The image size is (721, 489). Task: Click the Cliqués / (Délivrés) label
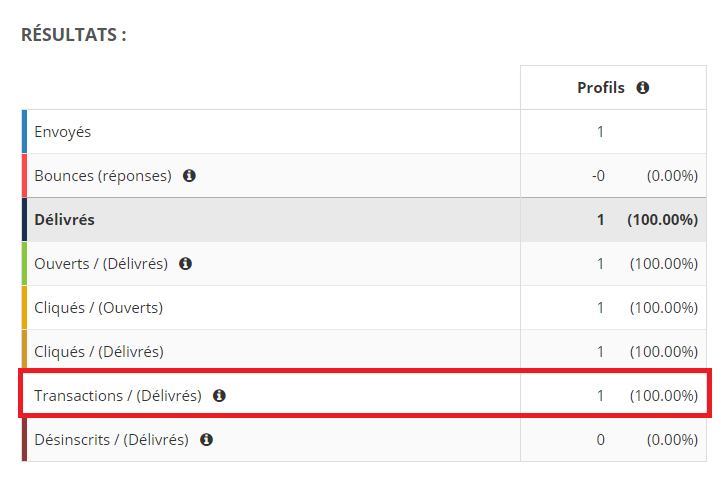tap(99, 352)
